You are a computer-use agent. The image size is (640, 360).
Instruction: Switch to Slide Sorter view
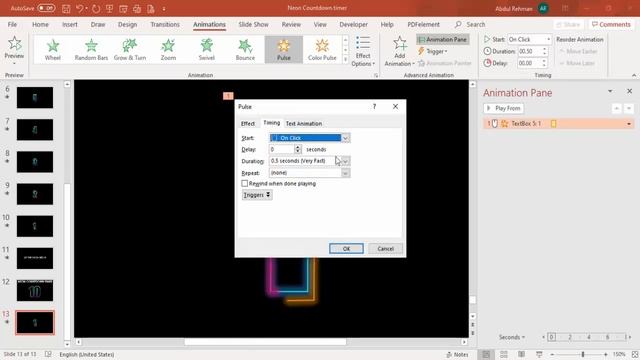tap(504, 354)
